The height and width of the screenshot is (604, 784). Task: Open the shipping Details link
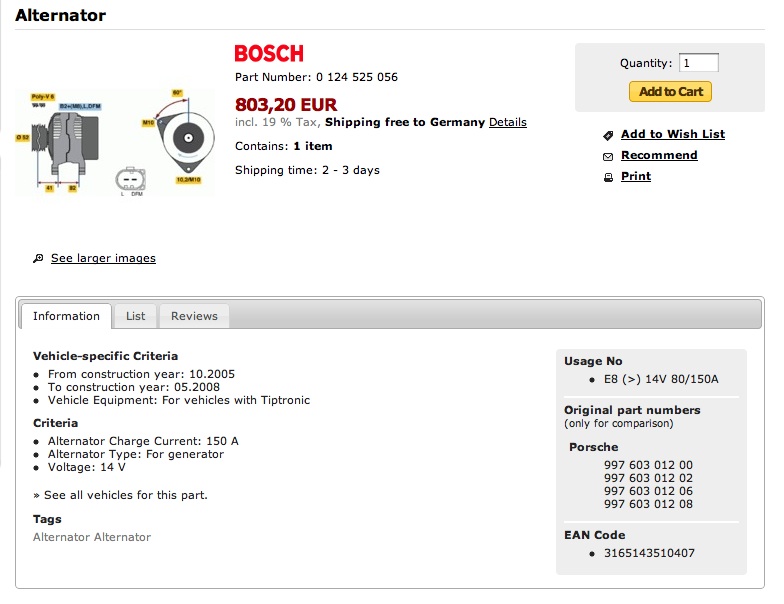(x=508, y=122)
